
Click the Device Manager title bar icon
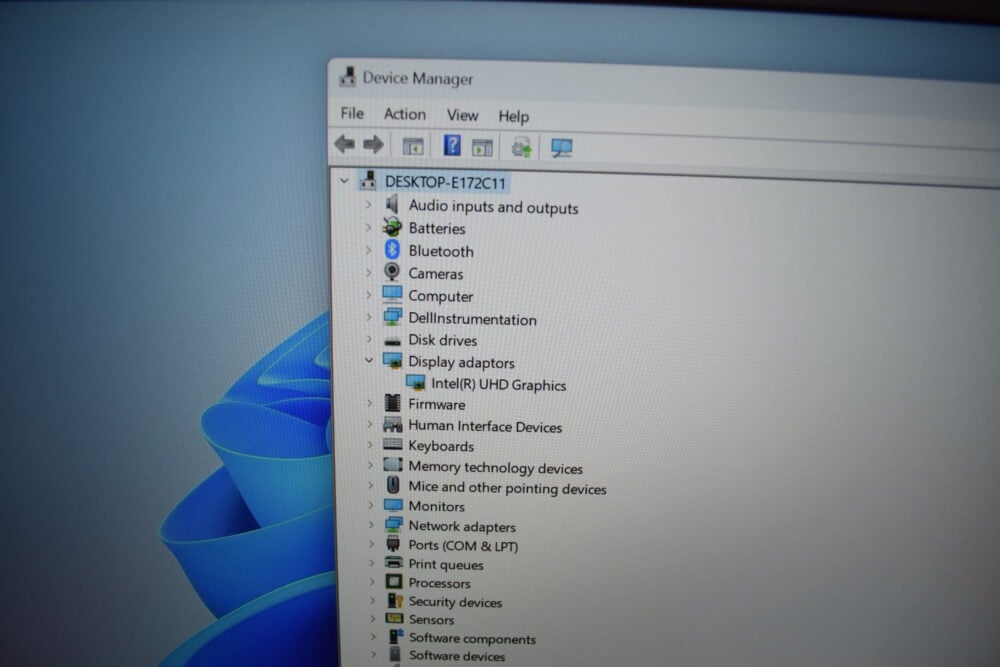[x=348, y=77]
